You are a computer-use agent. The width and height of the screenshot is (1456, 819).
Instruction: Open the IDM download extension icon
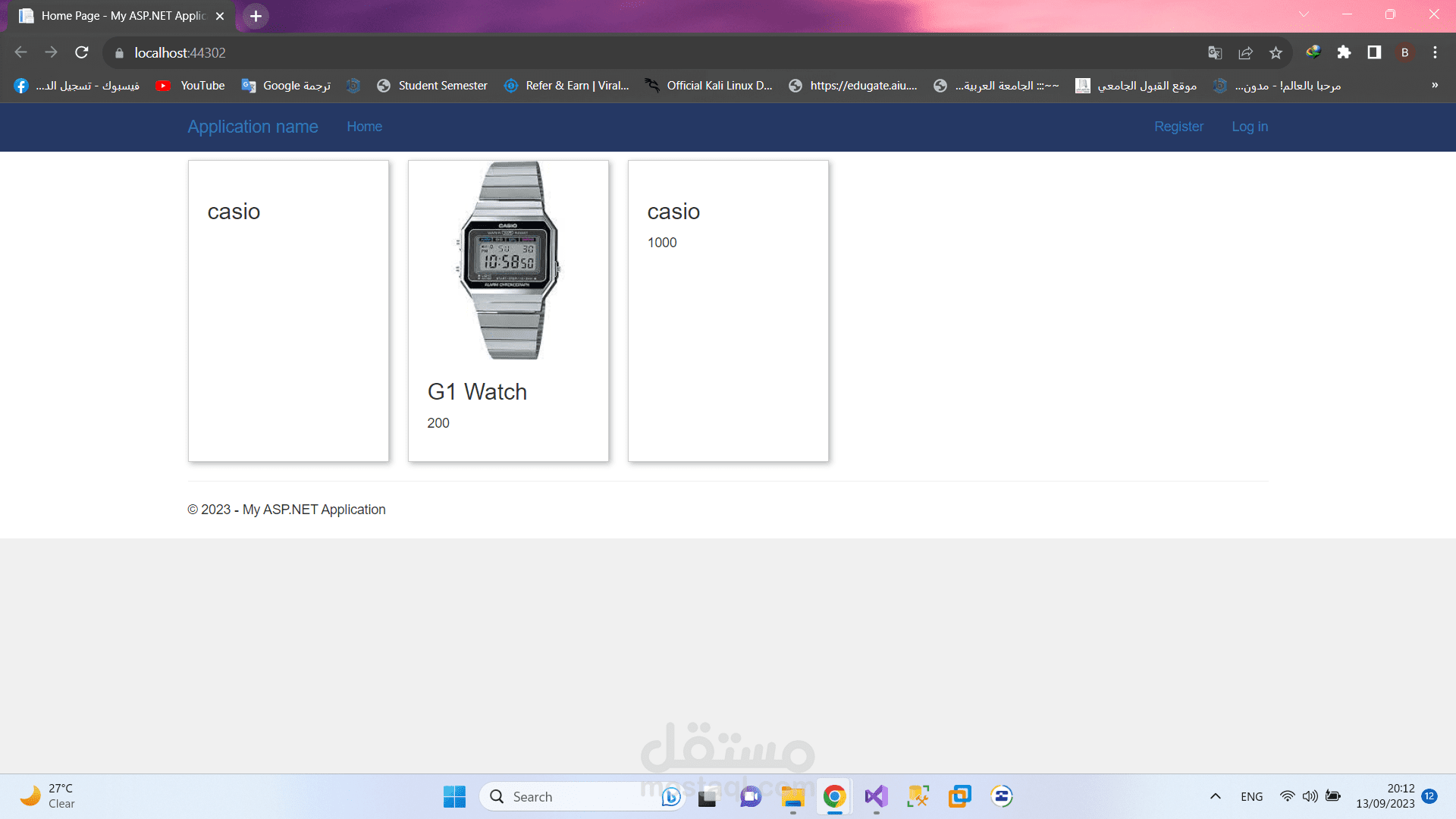(x=1313, y=52)
